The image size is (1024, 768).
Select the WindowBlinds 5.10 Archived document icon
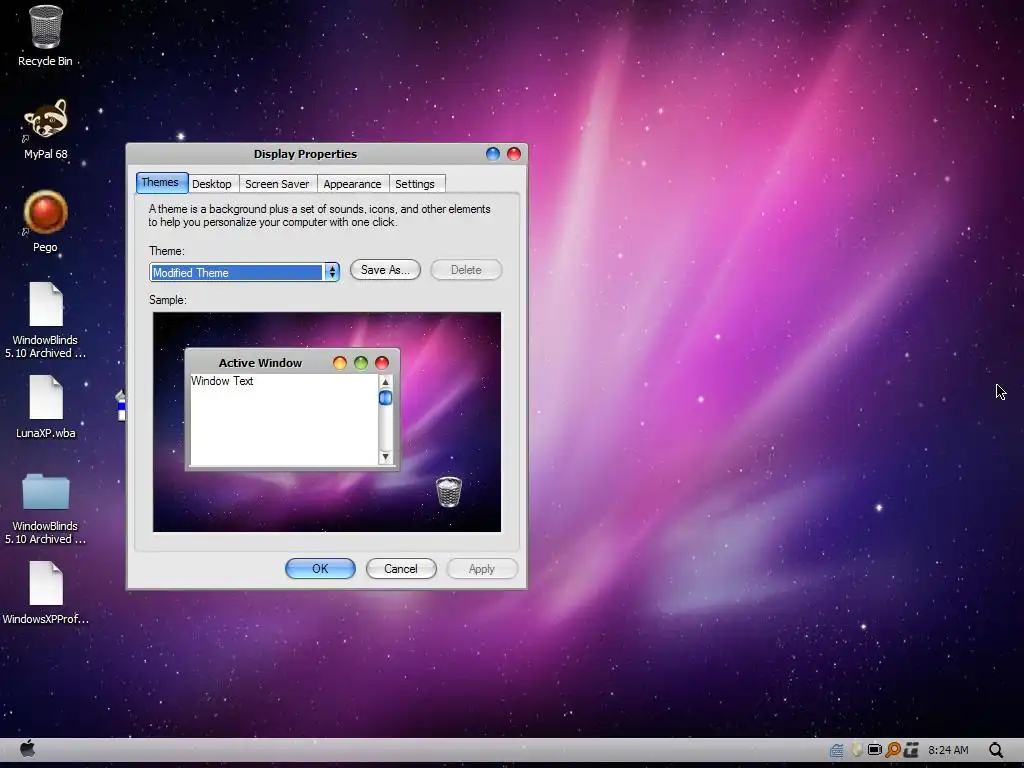(x=46, y=304)
